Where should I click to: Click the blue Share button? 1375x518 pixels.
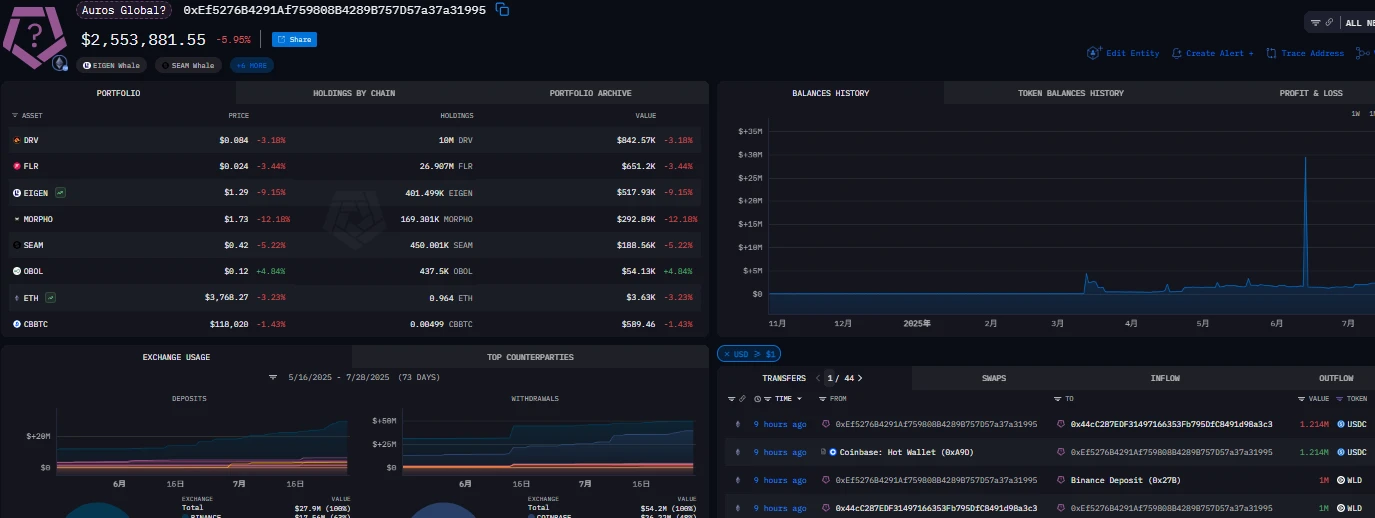pos(294,40)
